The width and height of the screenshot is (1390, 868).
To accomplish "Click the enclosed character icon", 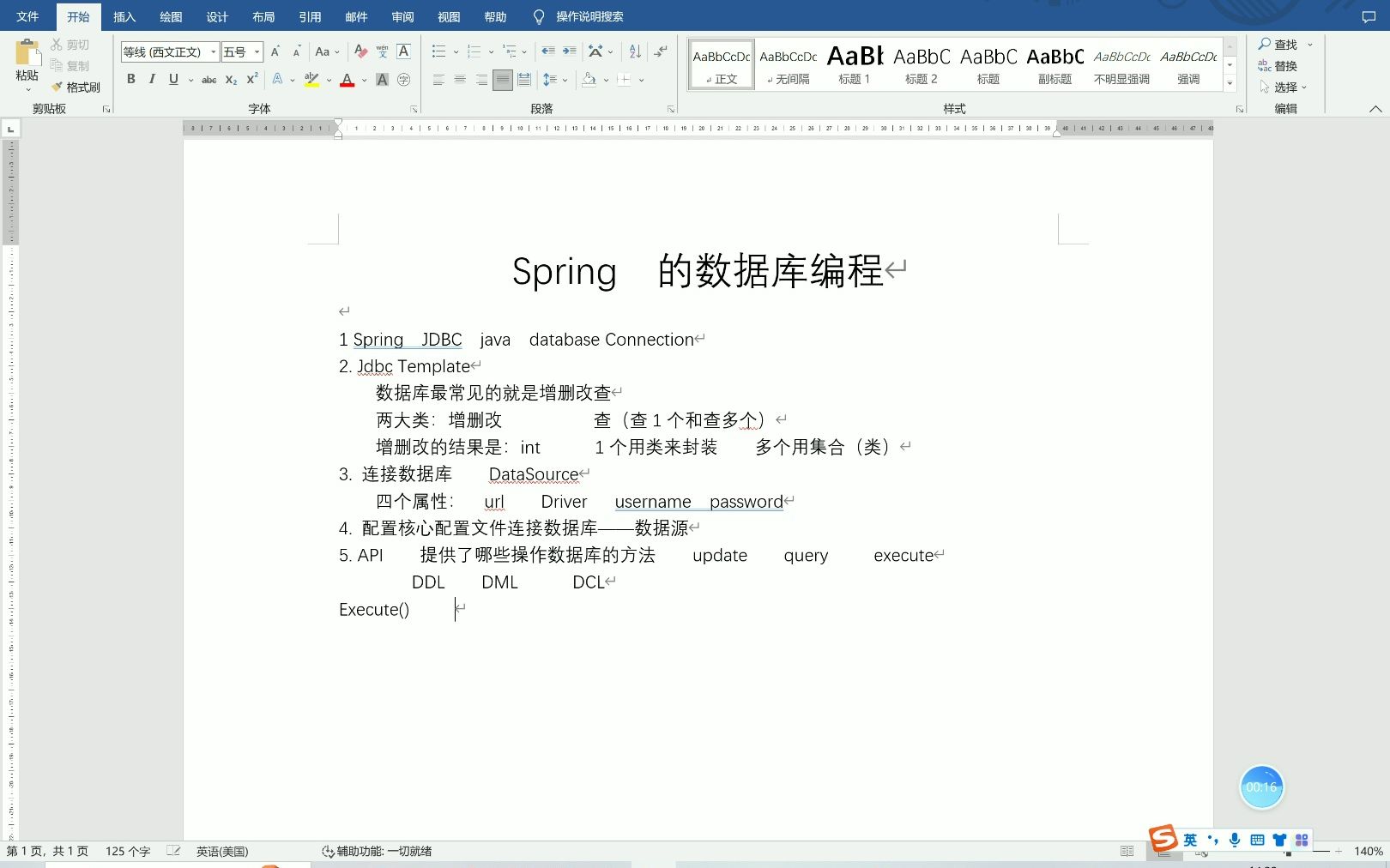I will click(x=403, y=79).
